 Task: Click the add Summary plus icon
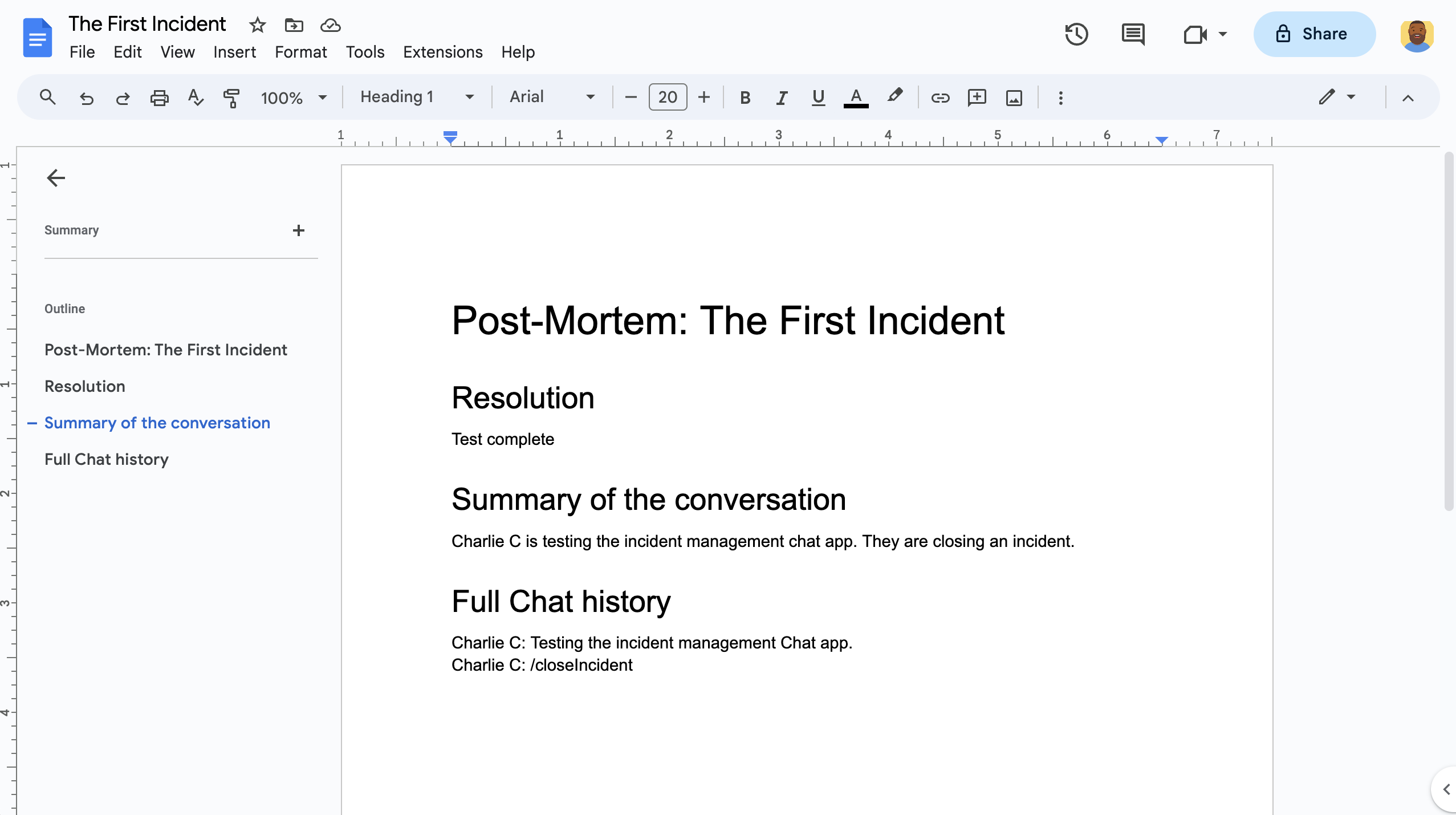point(298,230)
